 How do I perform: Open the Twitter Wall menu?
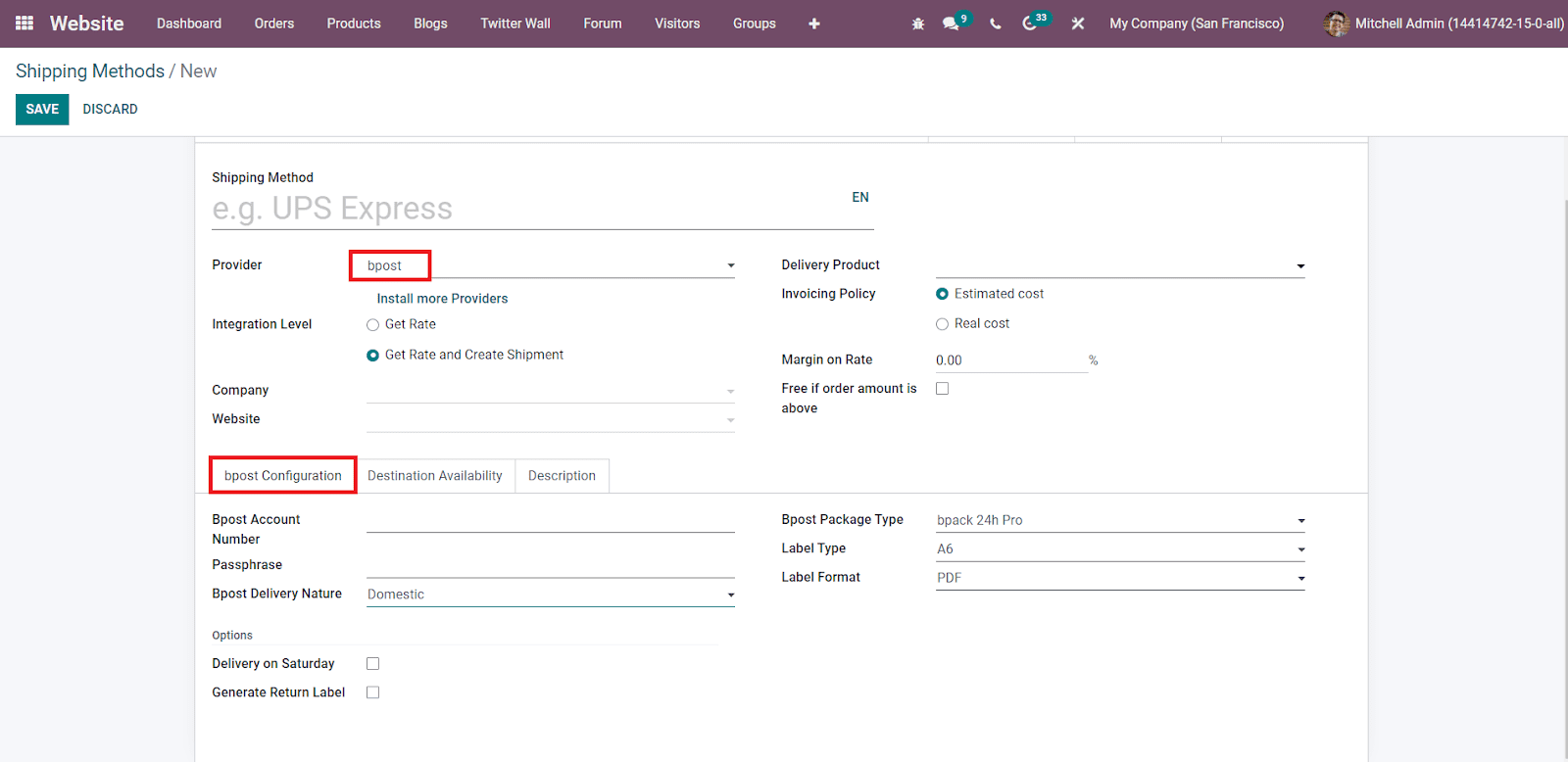515,24
